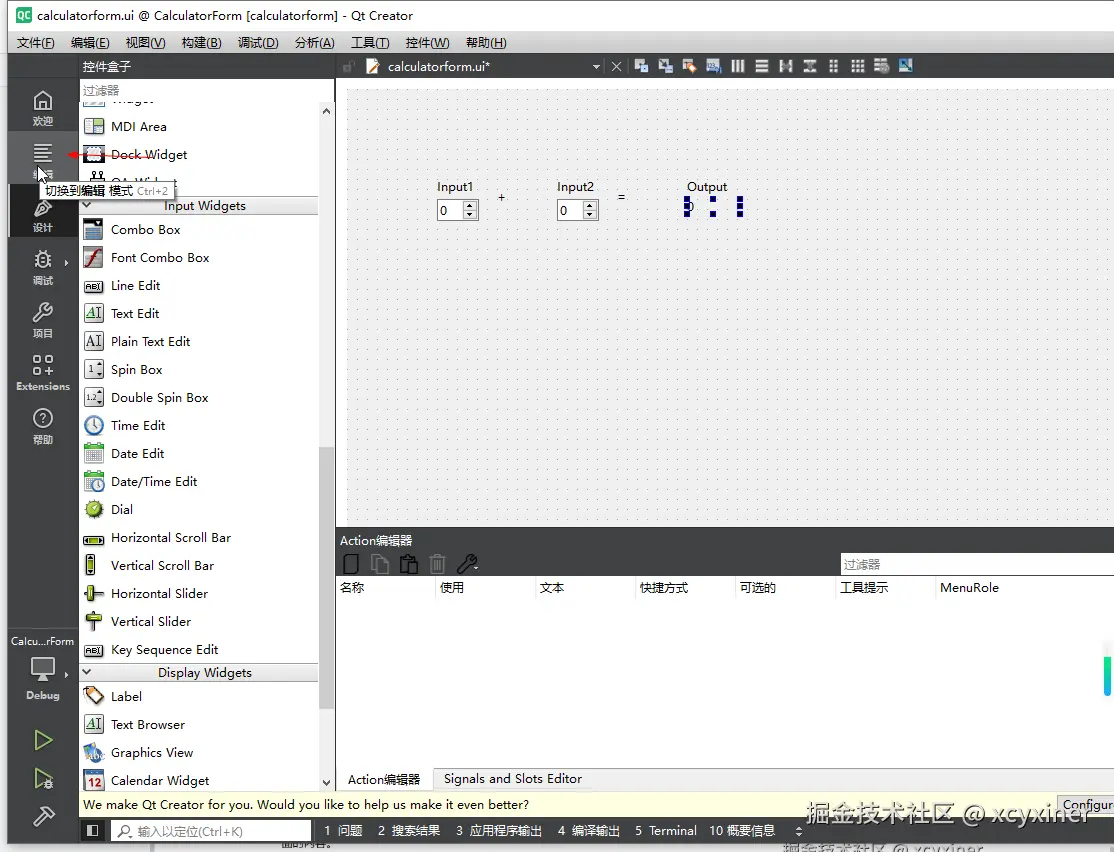
Task: Open the Calcu...rForm Debug kit selector
Action: click(43, 669)
